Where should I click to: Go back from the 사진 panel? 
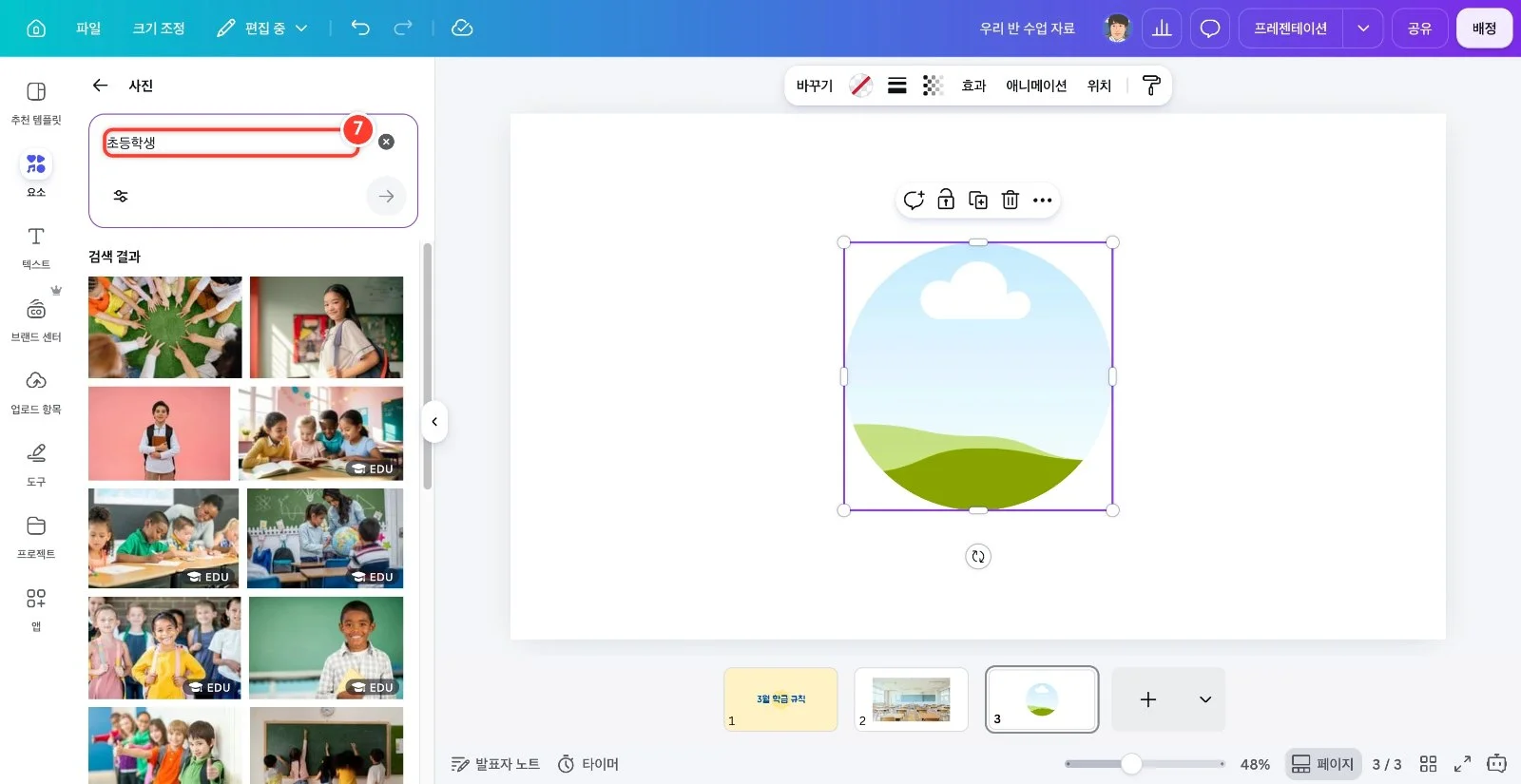click(x=100, y=86)
